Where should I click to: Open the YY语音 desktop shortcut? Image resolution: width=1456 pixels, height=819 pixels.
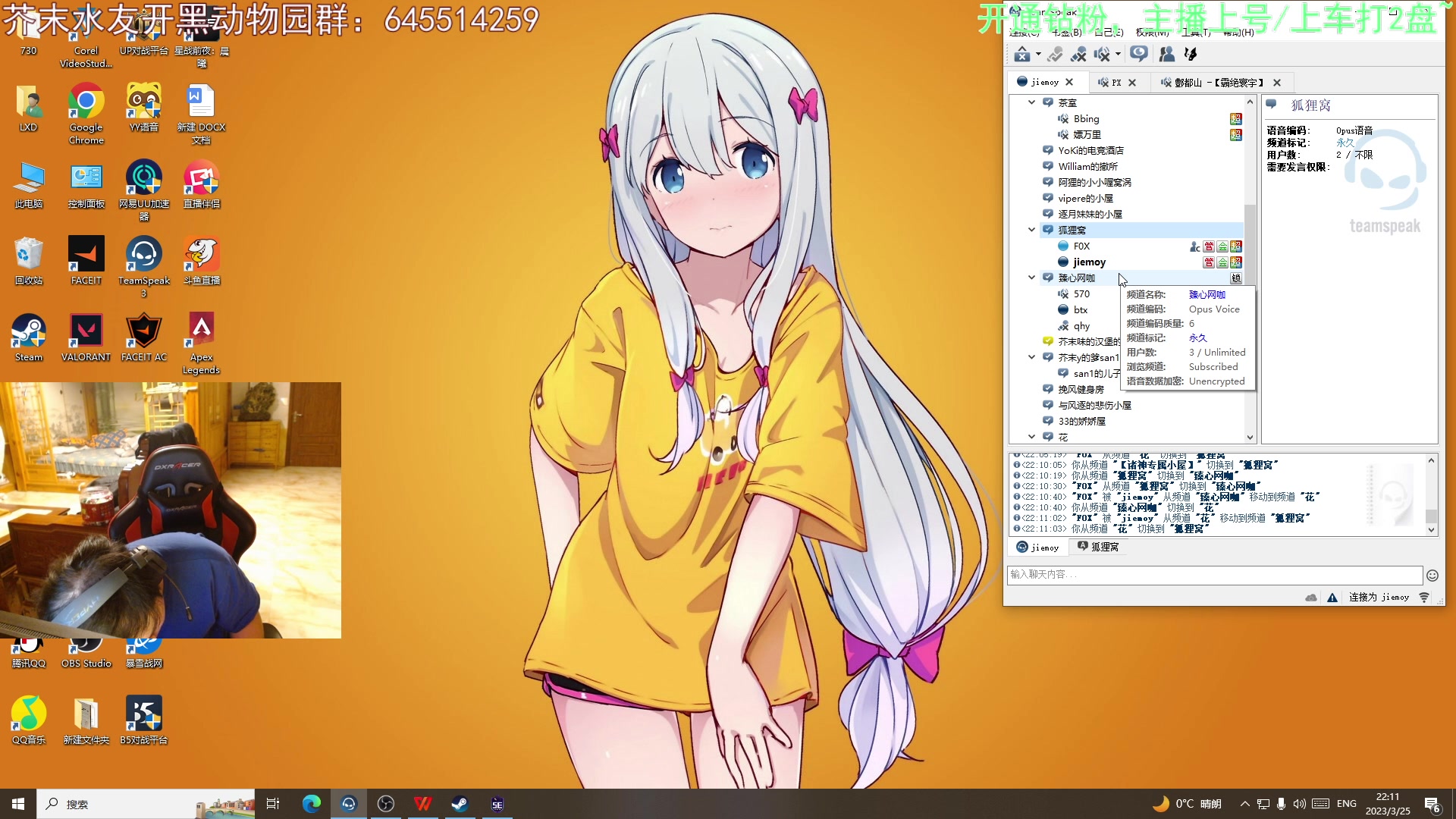[x=144, y=108]
